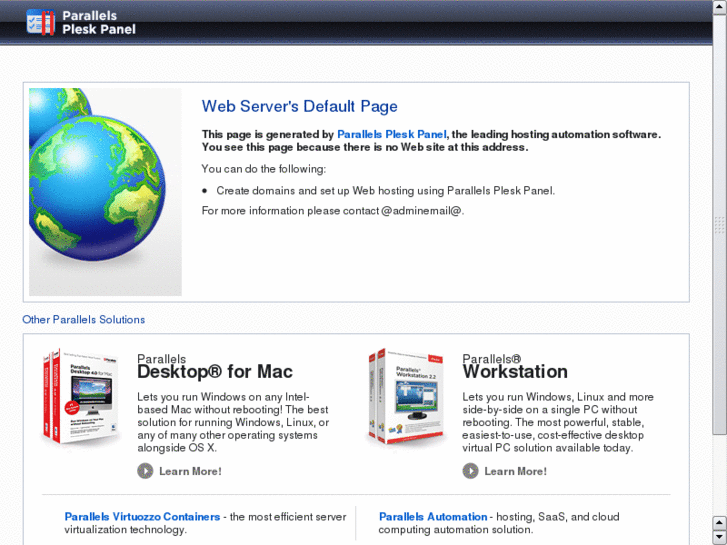Click the arrow icon beside Desktop's Learn More
The image size is (727, 545).
coord(145,471)
